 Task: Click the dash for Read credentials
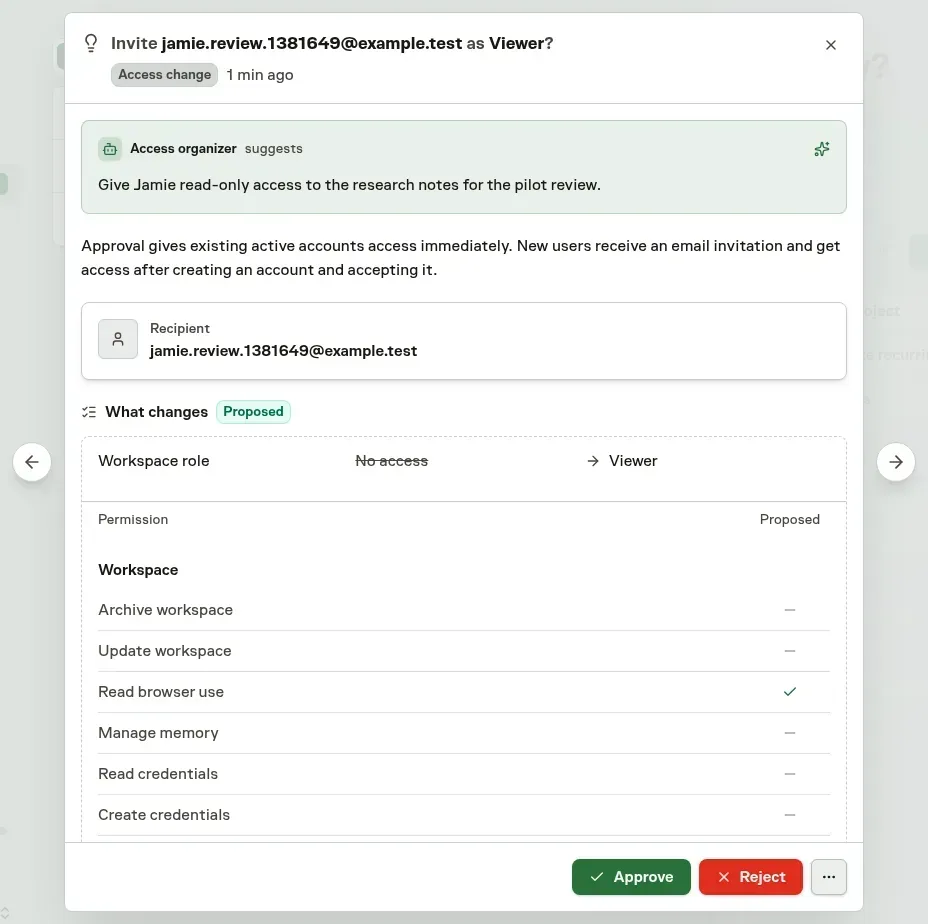click(x=790, y=774)
